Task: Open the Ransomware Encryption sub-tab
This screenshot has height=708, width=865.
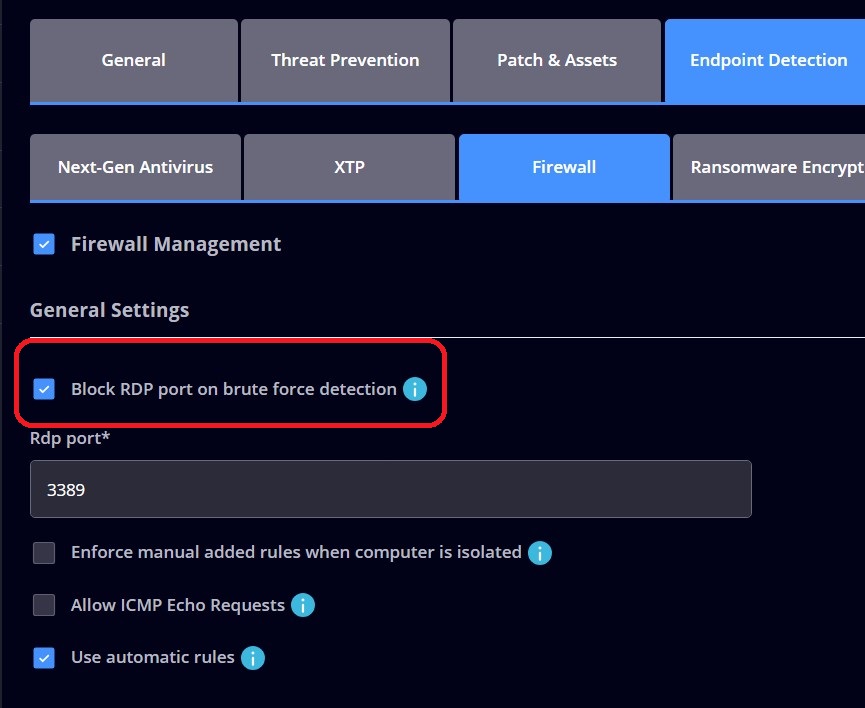Action: [x=769, y=167]
